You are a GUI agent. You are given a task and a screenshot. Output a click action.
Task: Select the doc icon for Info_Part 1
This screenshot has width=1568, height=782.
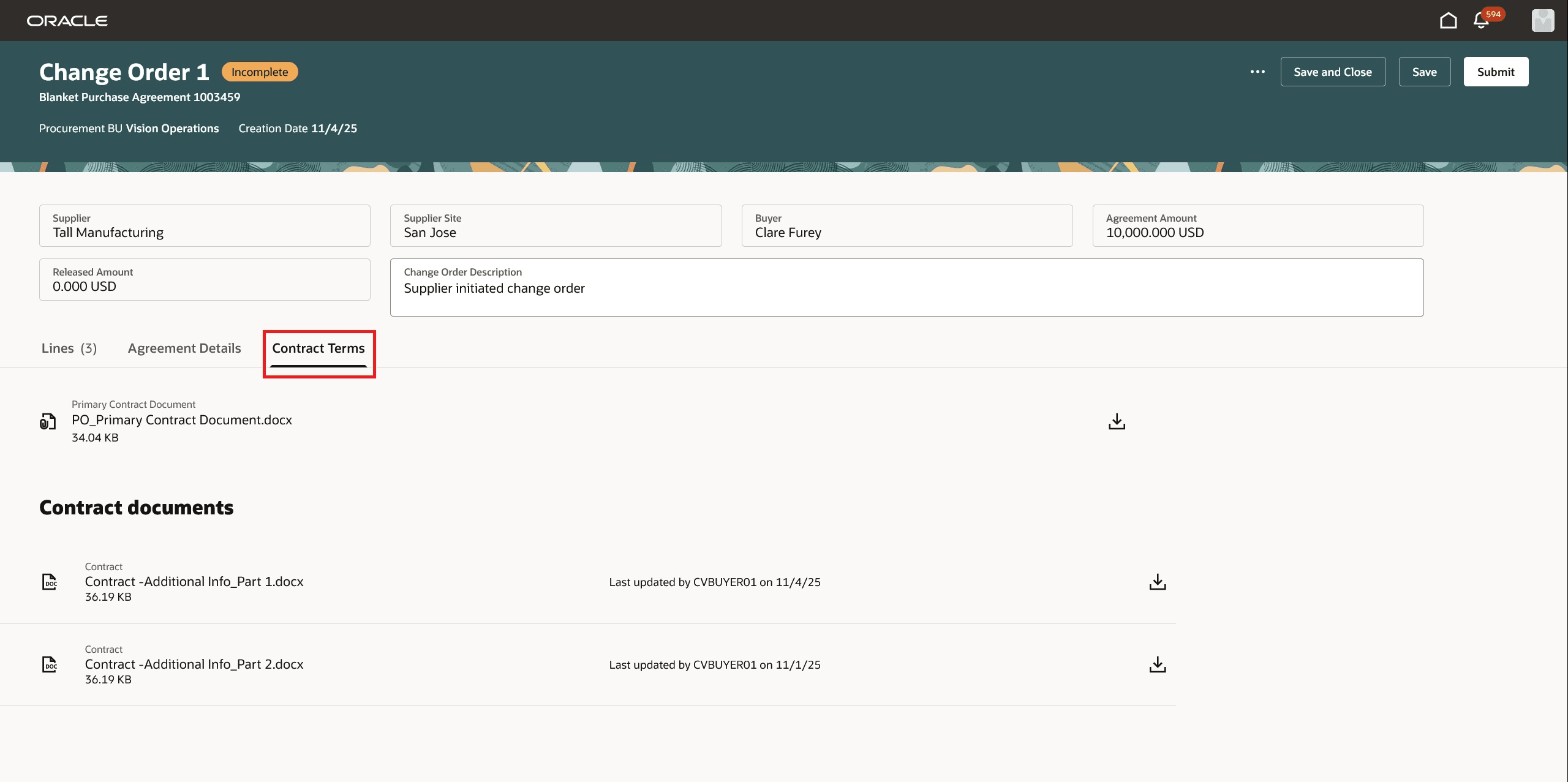tap(49, 582)
